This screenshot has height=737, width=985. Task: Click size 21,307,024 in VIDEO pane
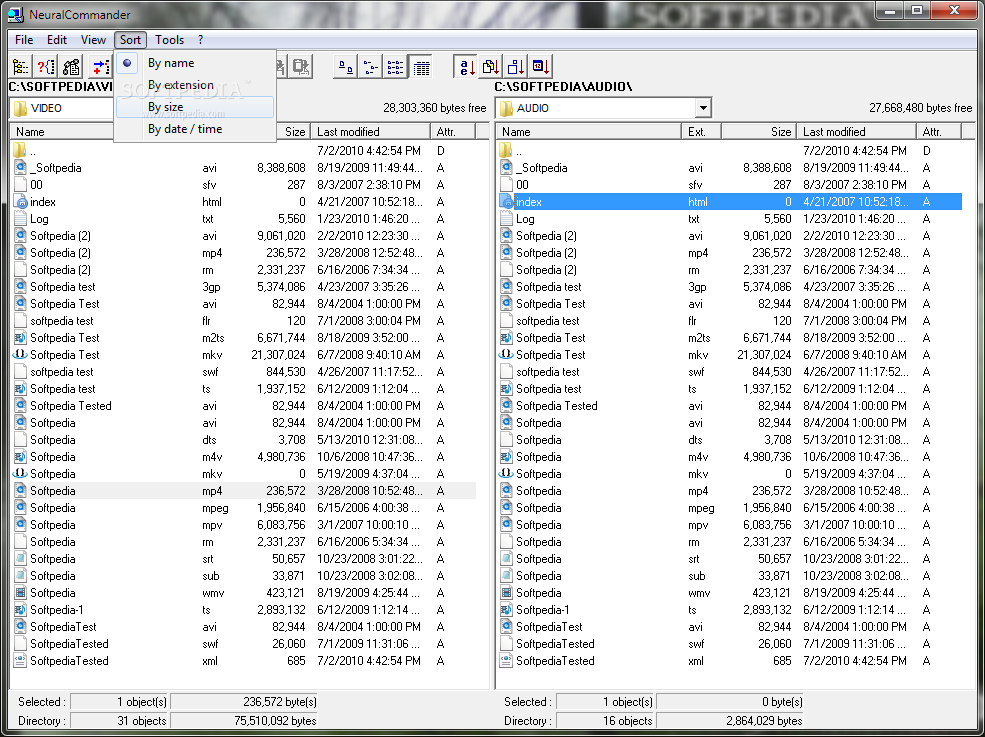(x=278, y=354)
